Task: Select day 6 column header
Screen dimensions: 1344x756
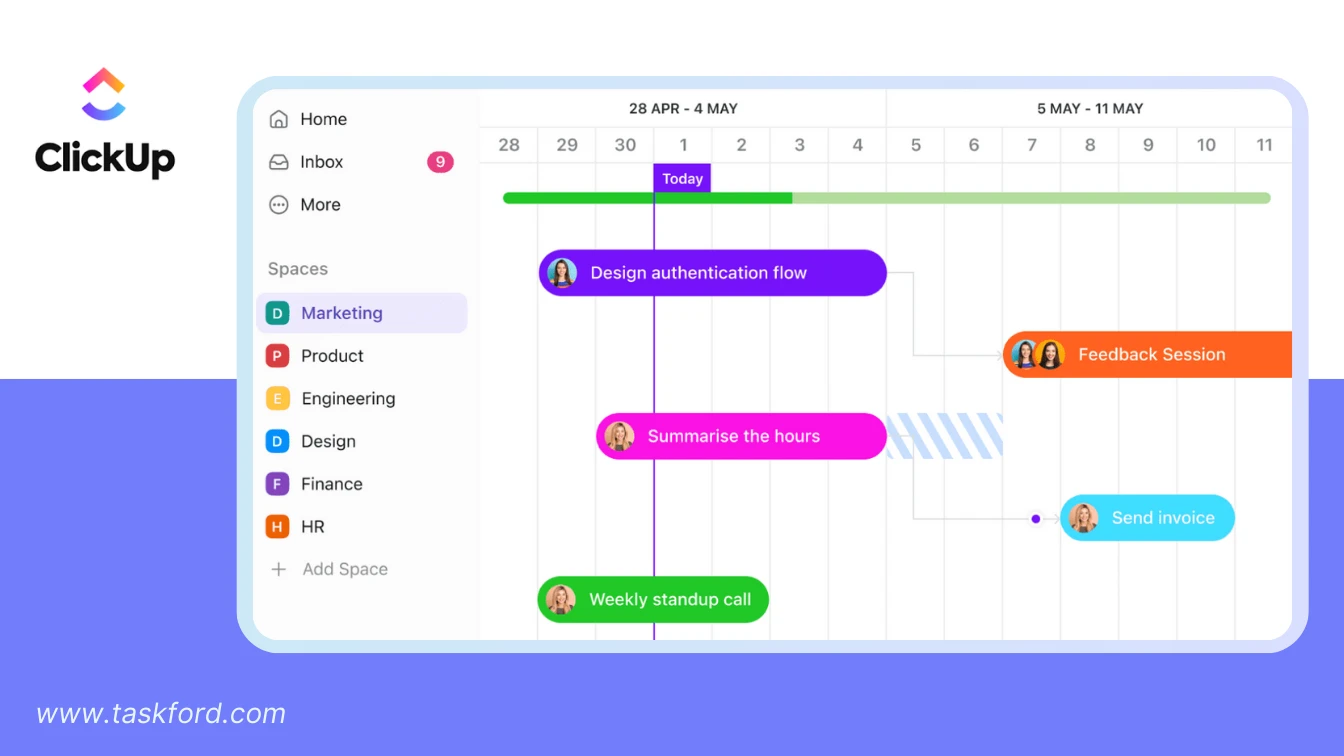Action: [x=974, y=145]
